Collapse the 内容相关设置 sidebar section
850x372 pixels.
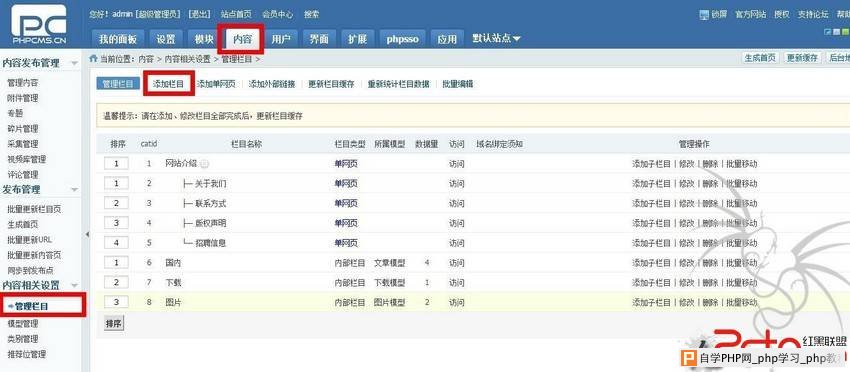tap(75, 285)
